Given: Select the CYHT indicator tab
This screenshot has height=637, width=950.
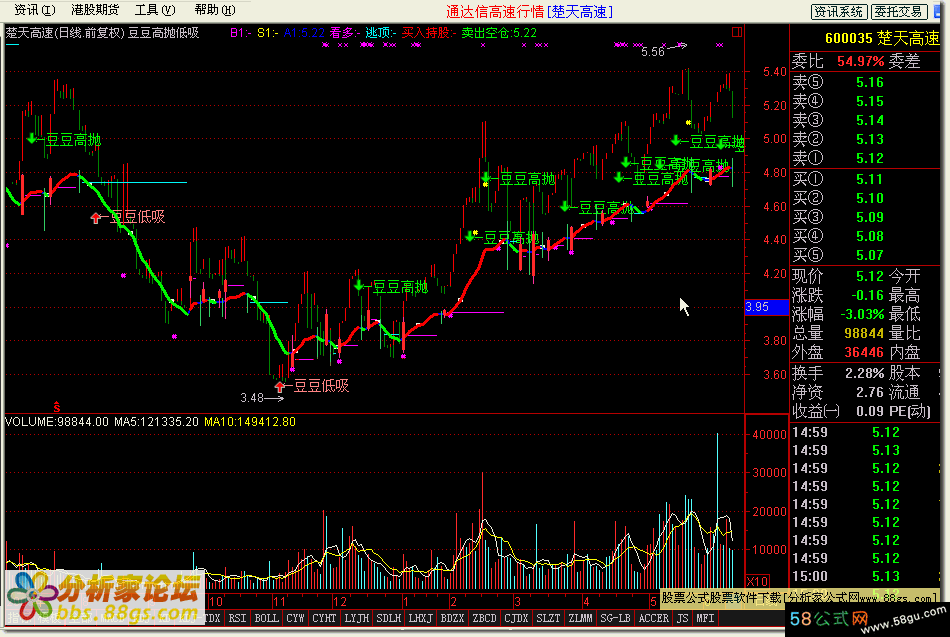Looking at the screenshot, I should click(324, 618).
